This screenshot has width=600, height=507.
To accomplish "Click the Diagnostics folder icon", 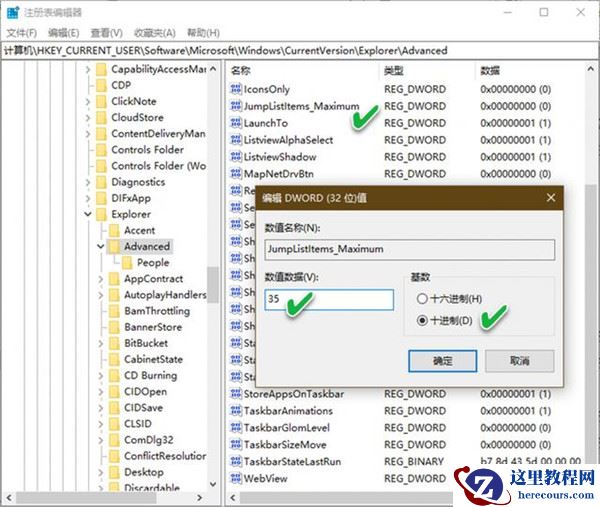I will (101, 182).
